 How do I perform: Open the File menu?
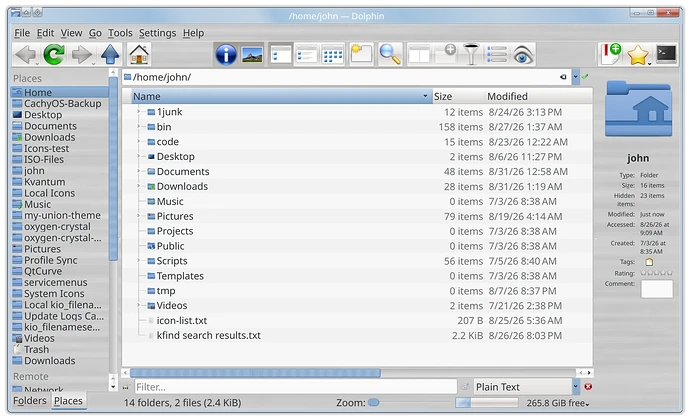coord(22,33)
